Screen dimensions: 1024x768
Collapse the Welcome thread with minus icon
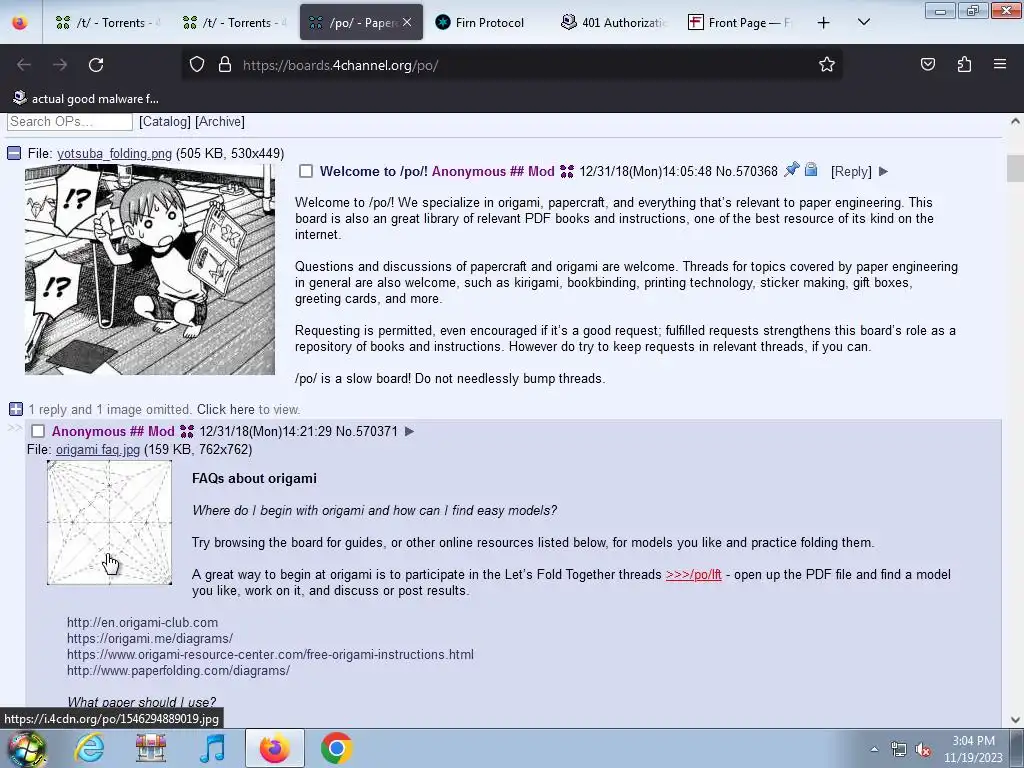click(x=14, y=153)
